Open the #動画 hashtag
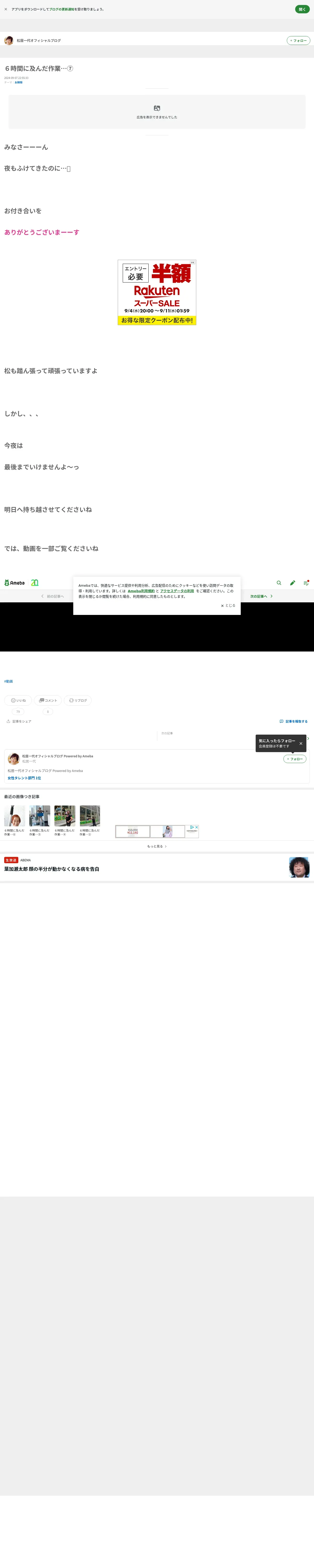Image resolution: width=314 pixels, height=1568 pixels. [x=9, y=681]
